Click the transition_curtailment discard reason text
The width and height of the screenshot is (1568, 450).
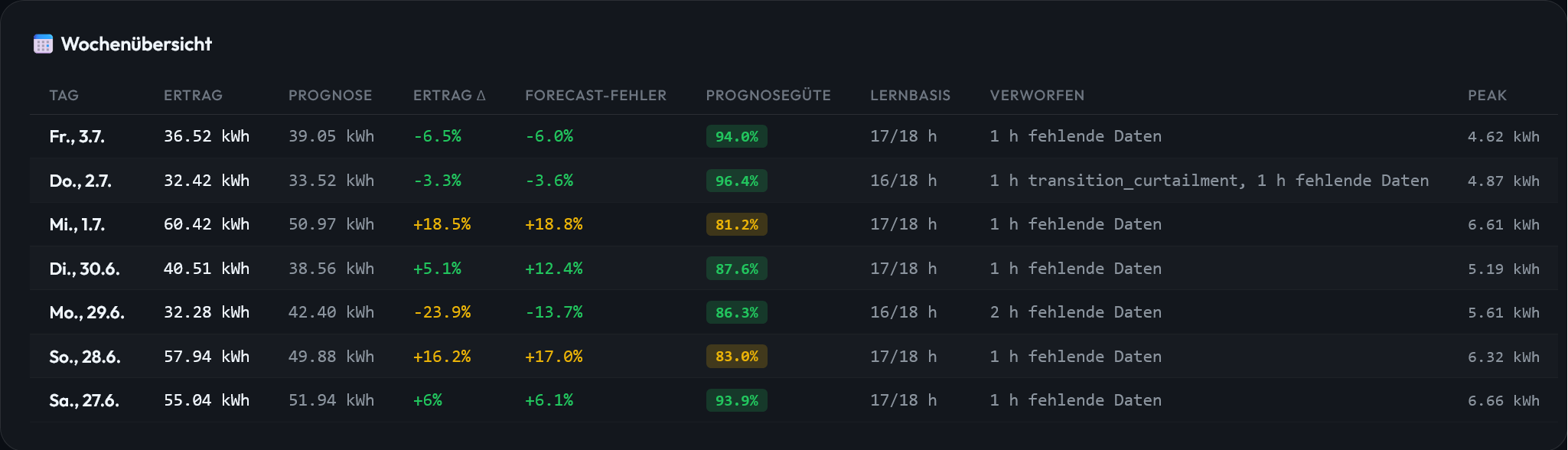tap(1133, 181)
